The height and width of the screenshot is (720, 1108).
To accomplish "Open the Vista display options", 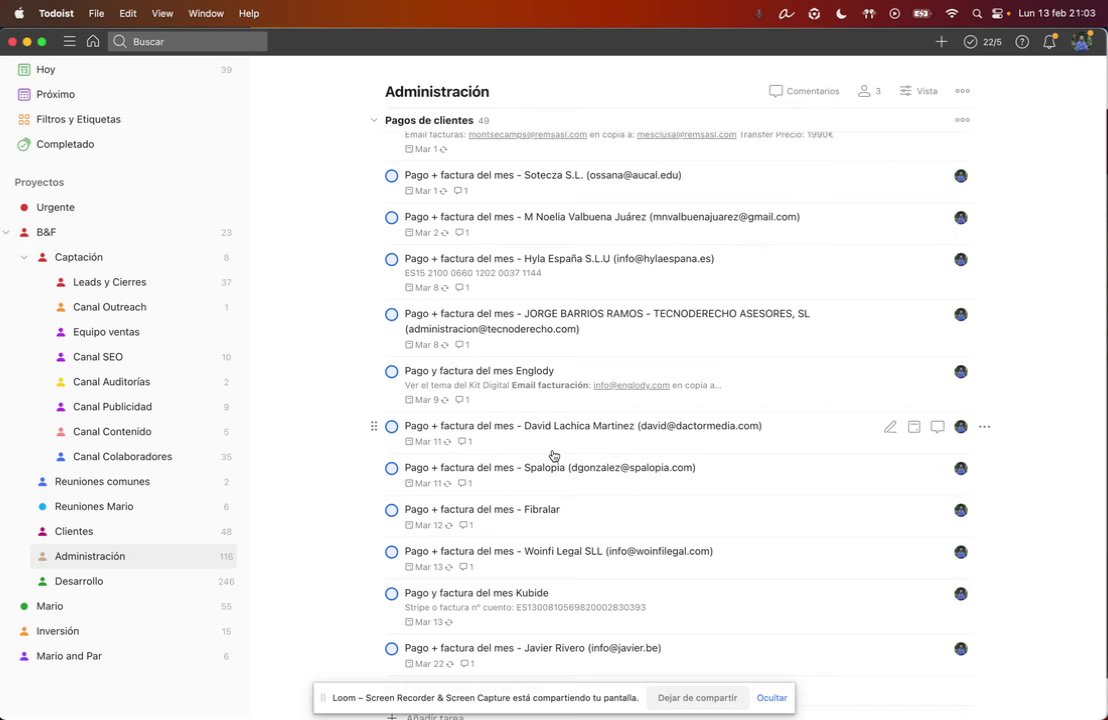I will point(919,91).
